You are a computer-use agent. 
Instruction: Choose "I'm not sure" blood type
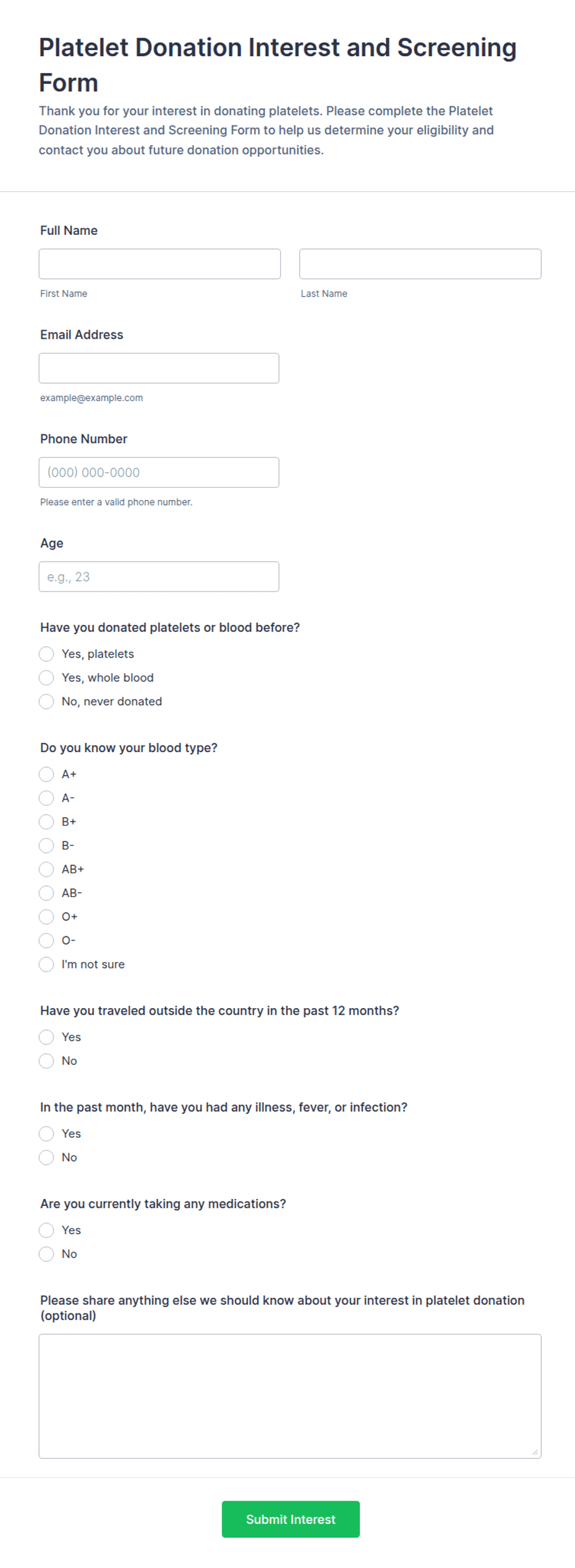click(46, 965)
